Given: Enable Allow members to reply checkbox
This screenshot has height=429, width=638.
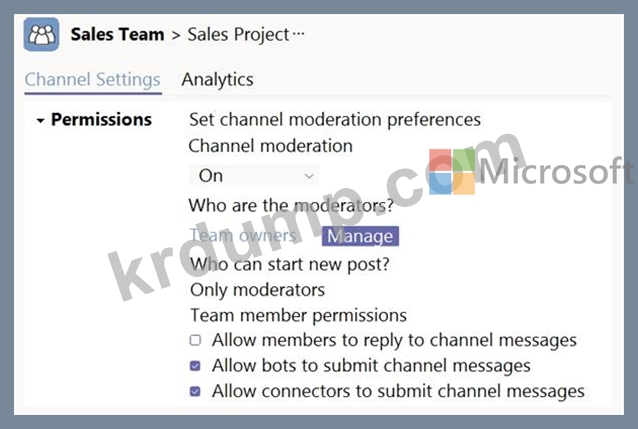Looking at the screenshot, I should coord(195,340).
